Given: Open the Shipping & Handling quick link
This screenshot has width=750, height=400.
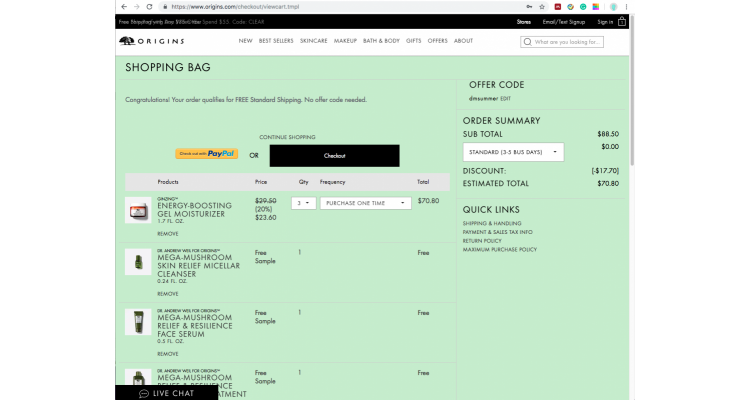Looking at the screenshot, I should click(492, 223).
